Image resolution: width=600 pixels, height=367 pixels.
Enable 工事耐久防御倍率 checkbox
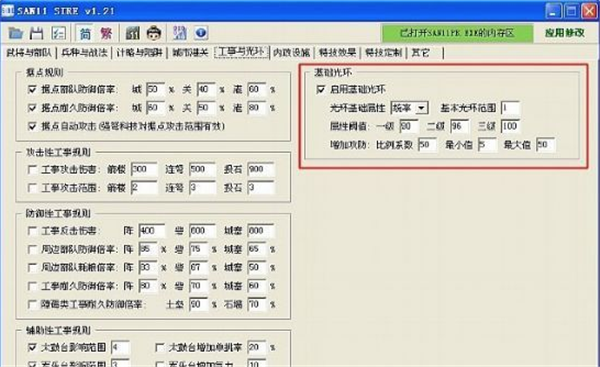[x=33, y=286]
